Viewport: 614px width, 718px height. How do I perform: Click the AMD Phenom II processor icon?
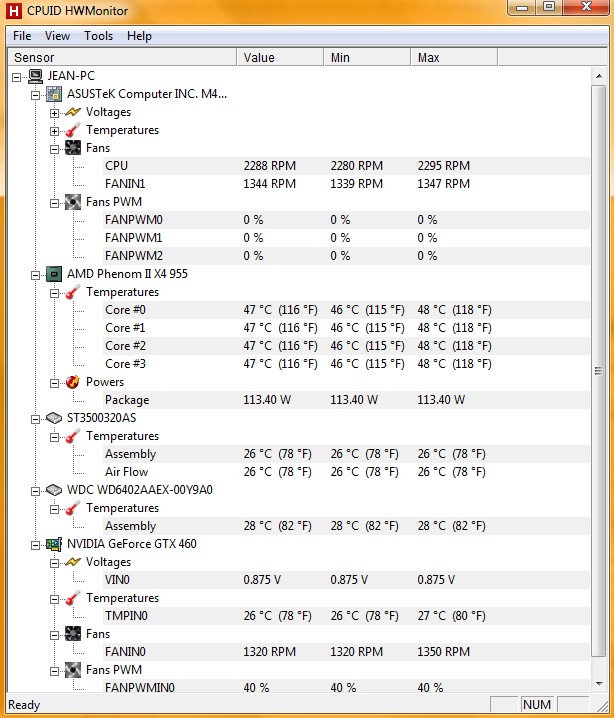[54, 274]
